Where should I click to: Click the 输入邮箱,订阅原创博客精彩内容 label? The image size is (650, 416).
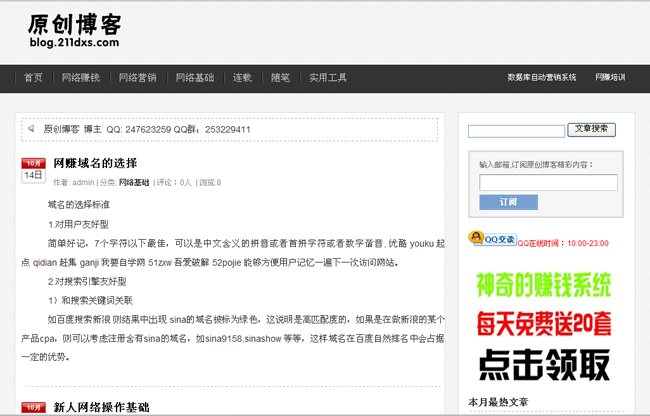(536, 164)
